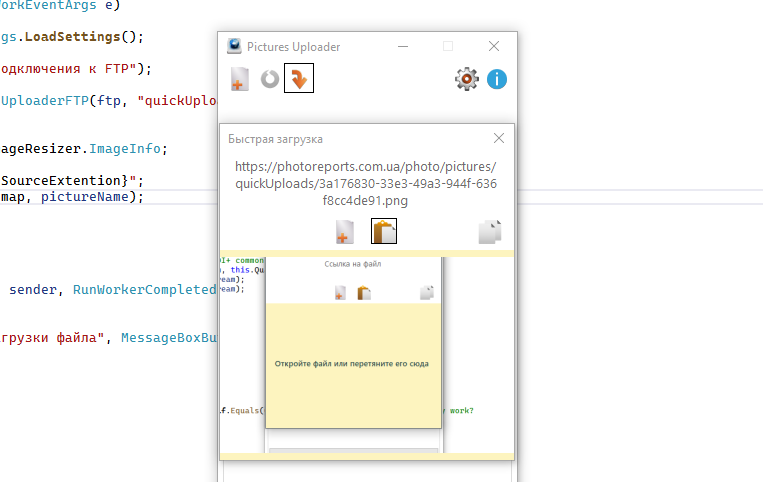Viewport: 763px width, 482px height.
Task: Click the copy link icon beside the preview
Action: coord(489,232)
